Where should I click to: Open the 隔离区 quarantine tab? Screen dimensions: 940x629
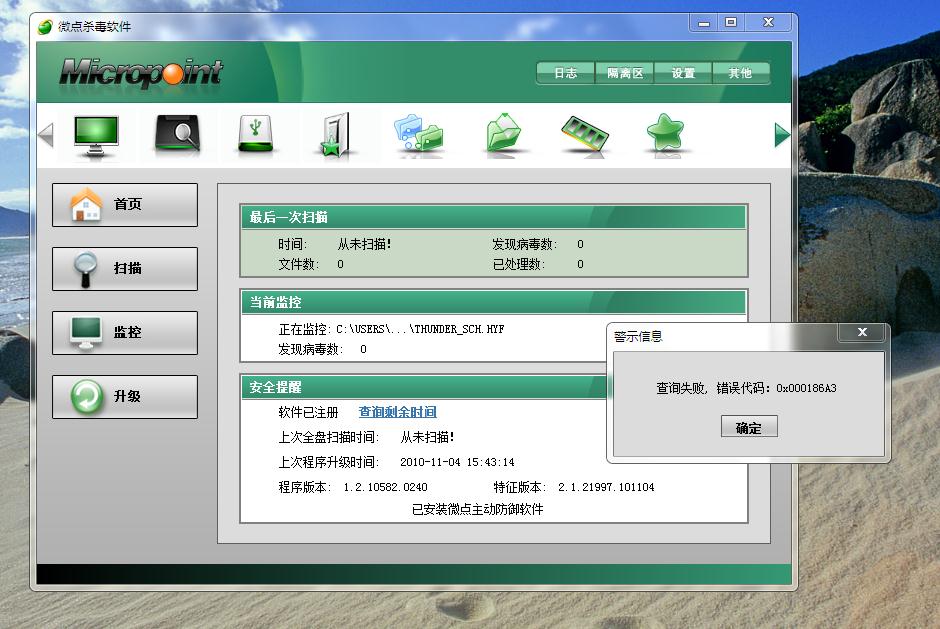pyautogui.click(x=625, y=73)
